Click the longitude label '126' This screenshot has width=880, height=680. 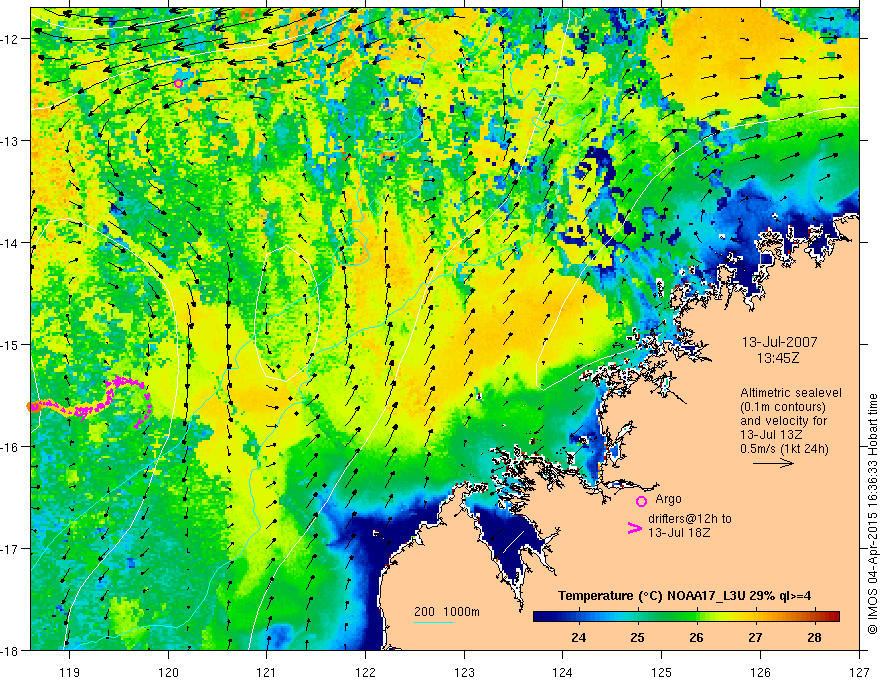[760, 672]
